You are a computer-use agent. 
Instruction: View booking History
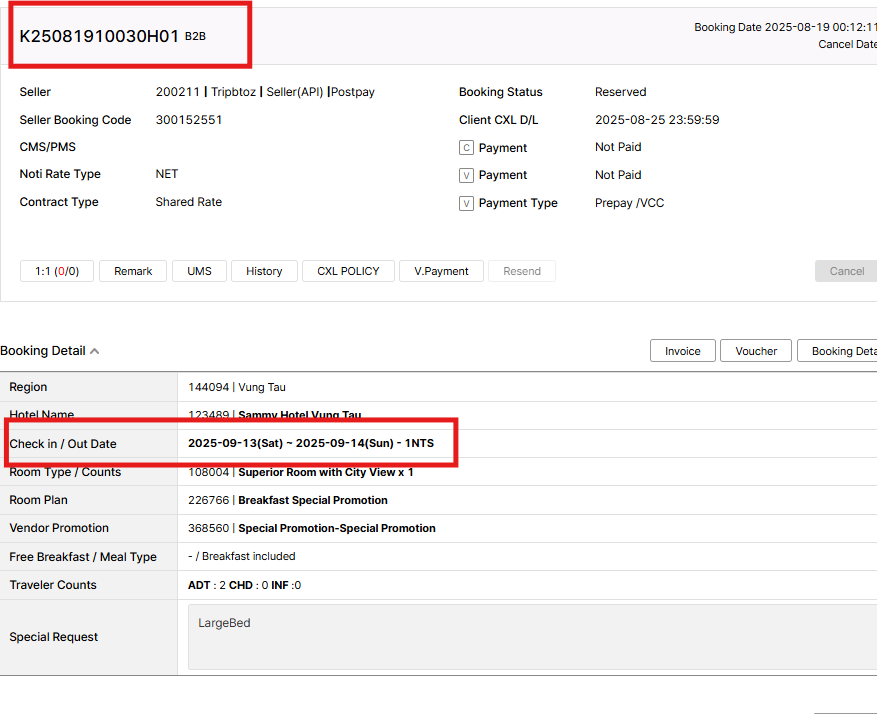264,271
